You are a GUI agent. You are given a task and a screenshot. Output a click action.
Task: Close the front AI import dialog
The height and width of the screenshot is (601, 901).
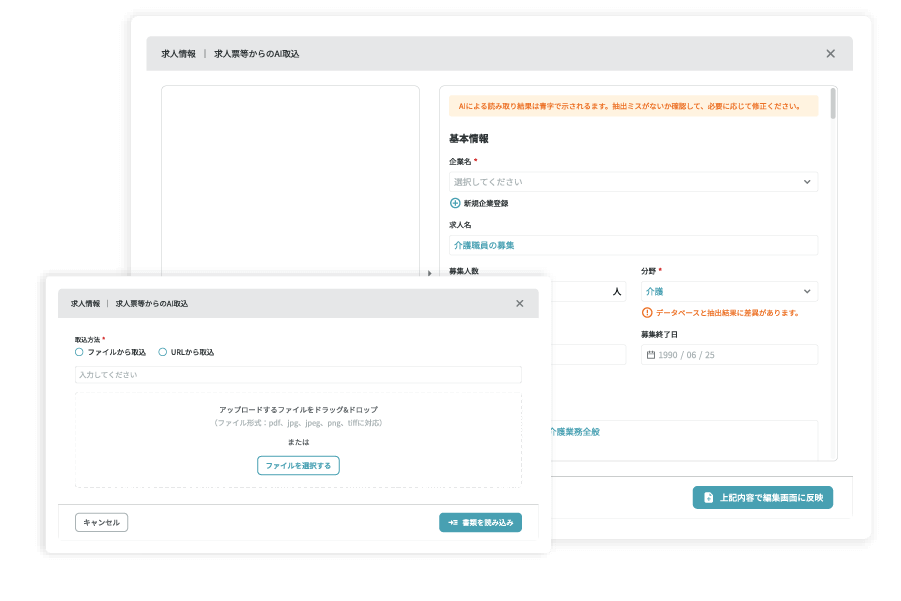[x=519, y=303]
